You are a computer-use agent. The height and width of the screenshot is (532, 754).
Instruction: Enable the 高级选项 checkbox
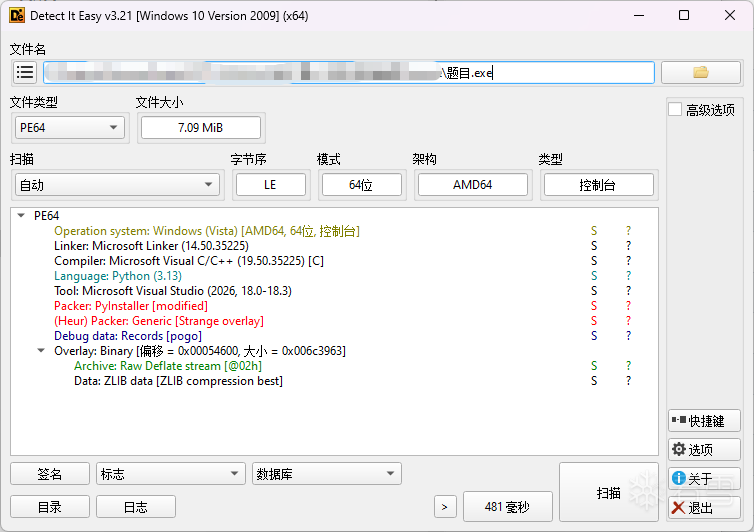[675, 110]
